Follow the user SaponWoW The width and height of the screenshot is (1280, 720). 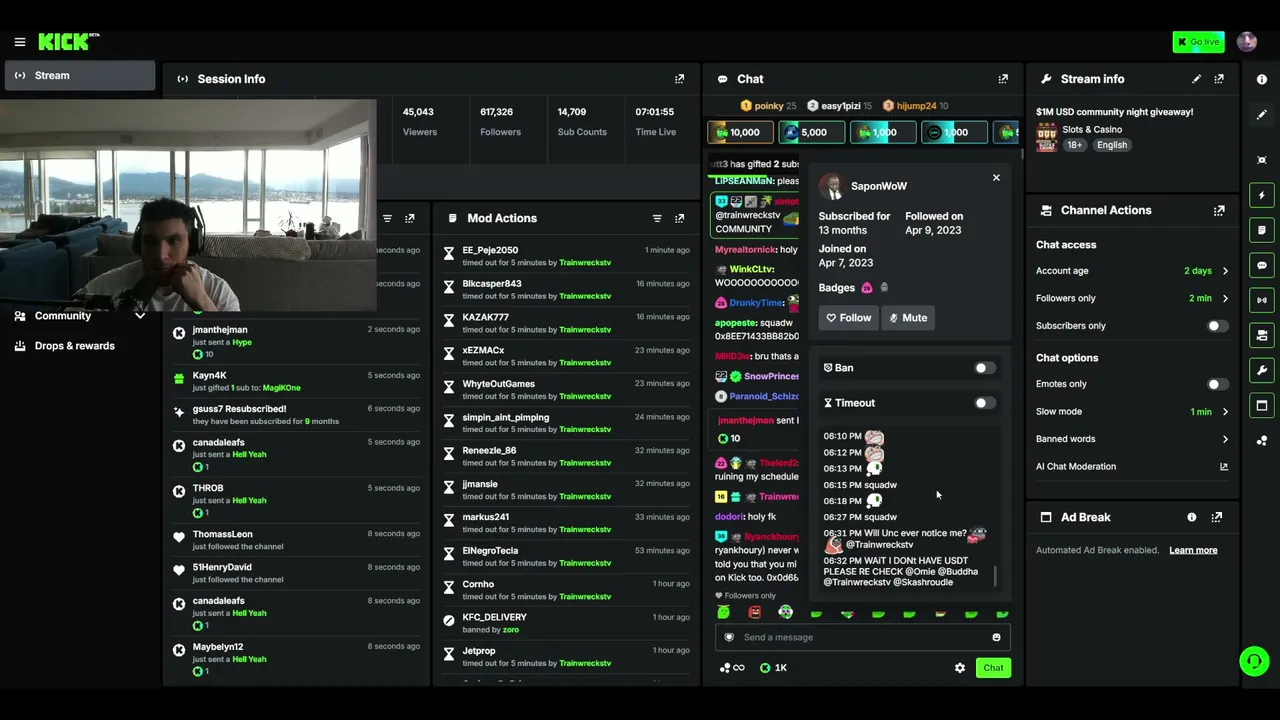(x=848, y=318)
